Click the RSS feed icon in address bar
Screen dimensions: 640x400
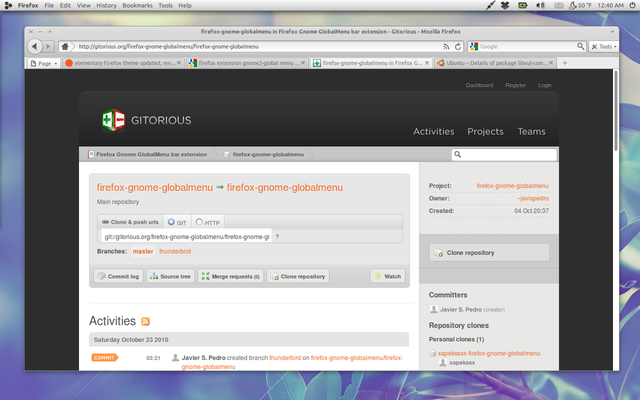(446, 47)
